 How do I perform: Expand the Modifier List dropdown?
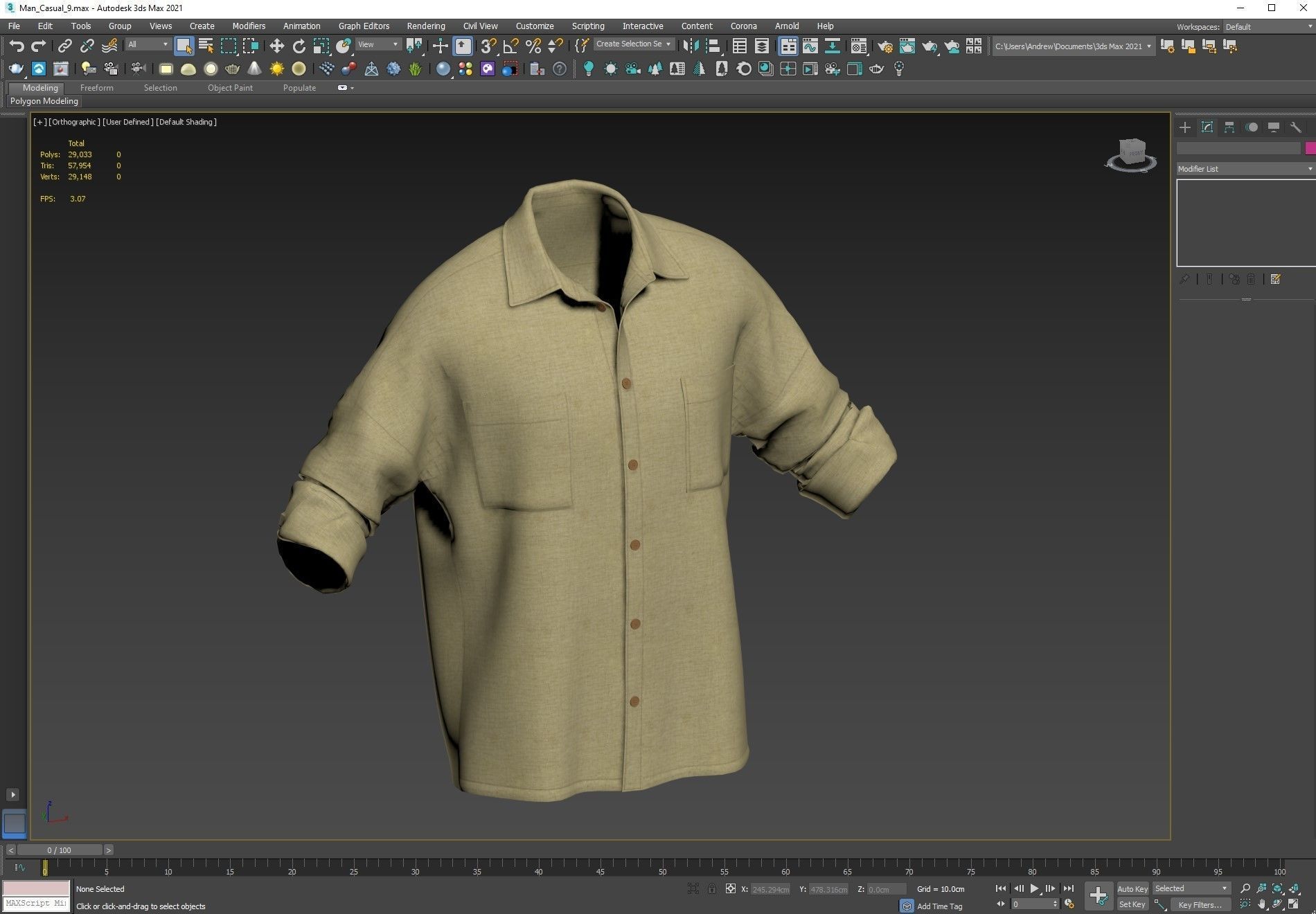point(1245,169)
